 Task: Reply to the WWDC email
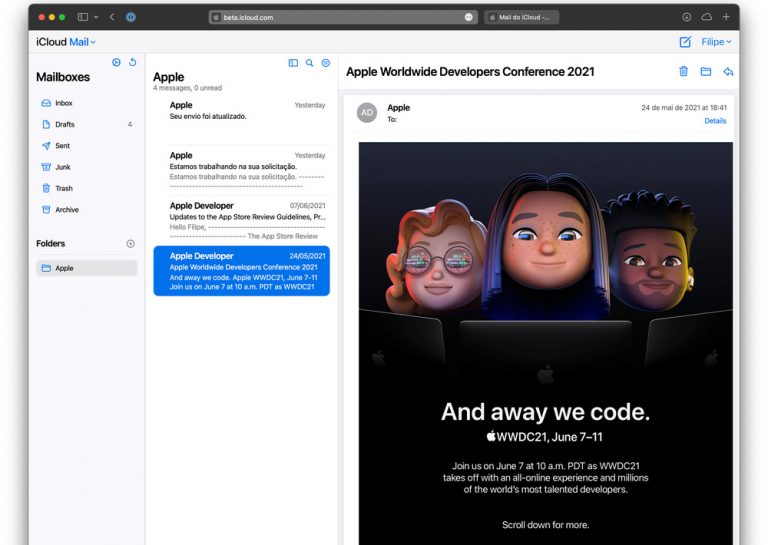point(728,71)
